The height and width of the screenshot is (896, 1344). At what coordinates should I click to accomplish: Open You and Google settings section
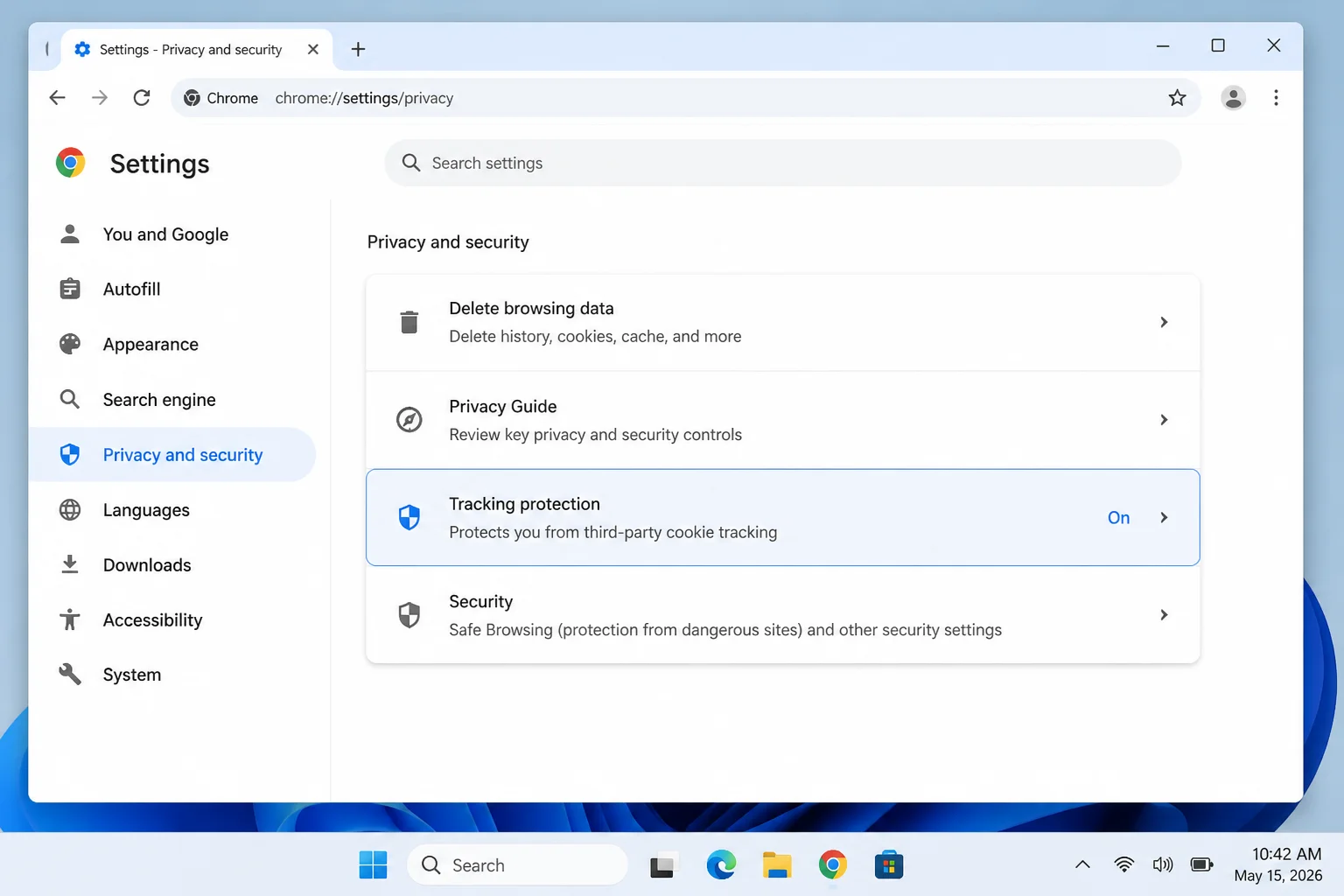pos(172,234)
